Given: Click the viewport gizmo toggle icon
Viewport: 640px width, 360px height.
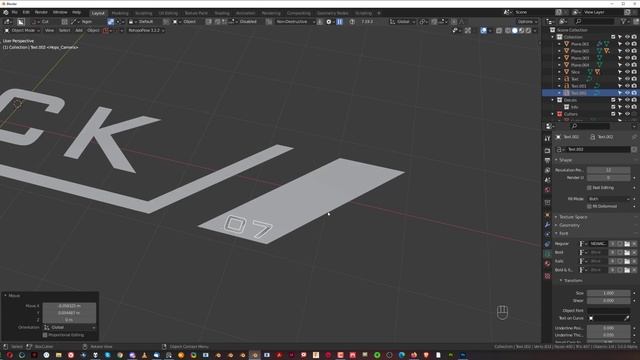Looking at the screenshot, I should (x=468, y=31).
